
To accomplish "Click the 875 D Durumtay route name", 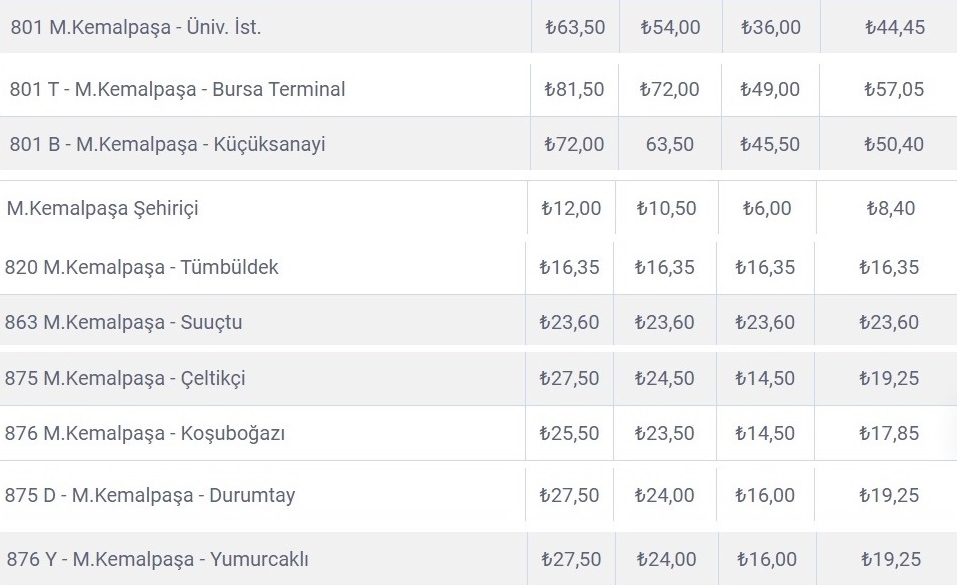I will tap(151, 495).
